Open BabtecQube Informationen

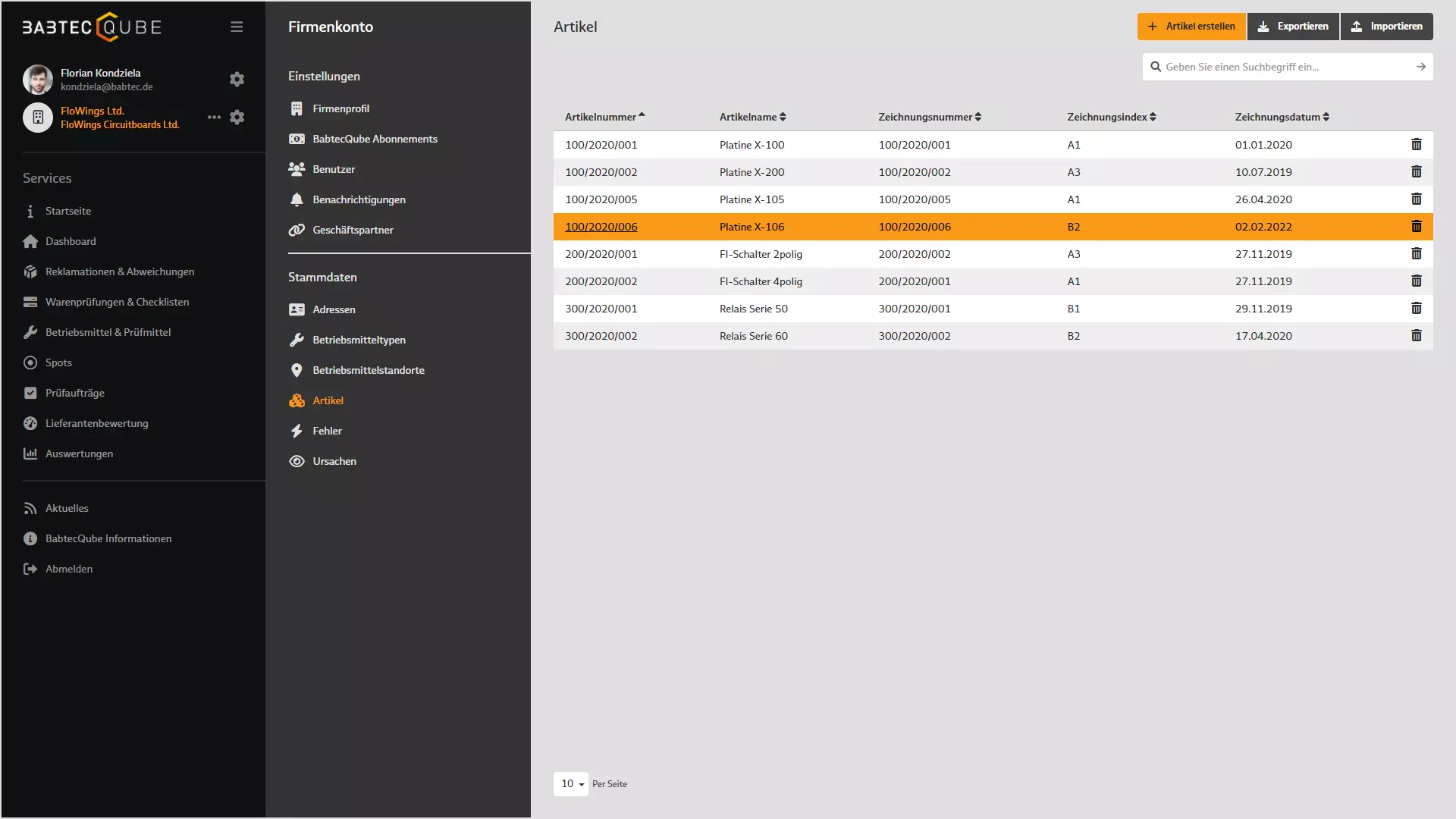108,538
